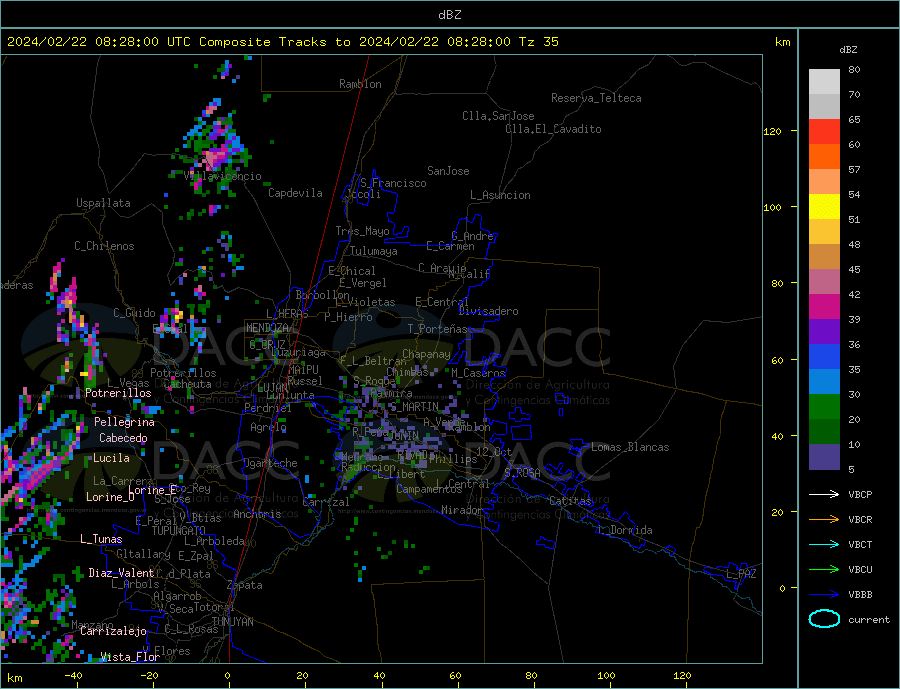Screen dimensions: 900x689
Task: Click the white VBCP arrow legend icon
Action: (824, 494)
